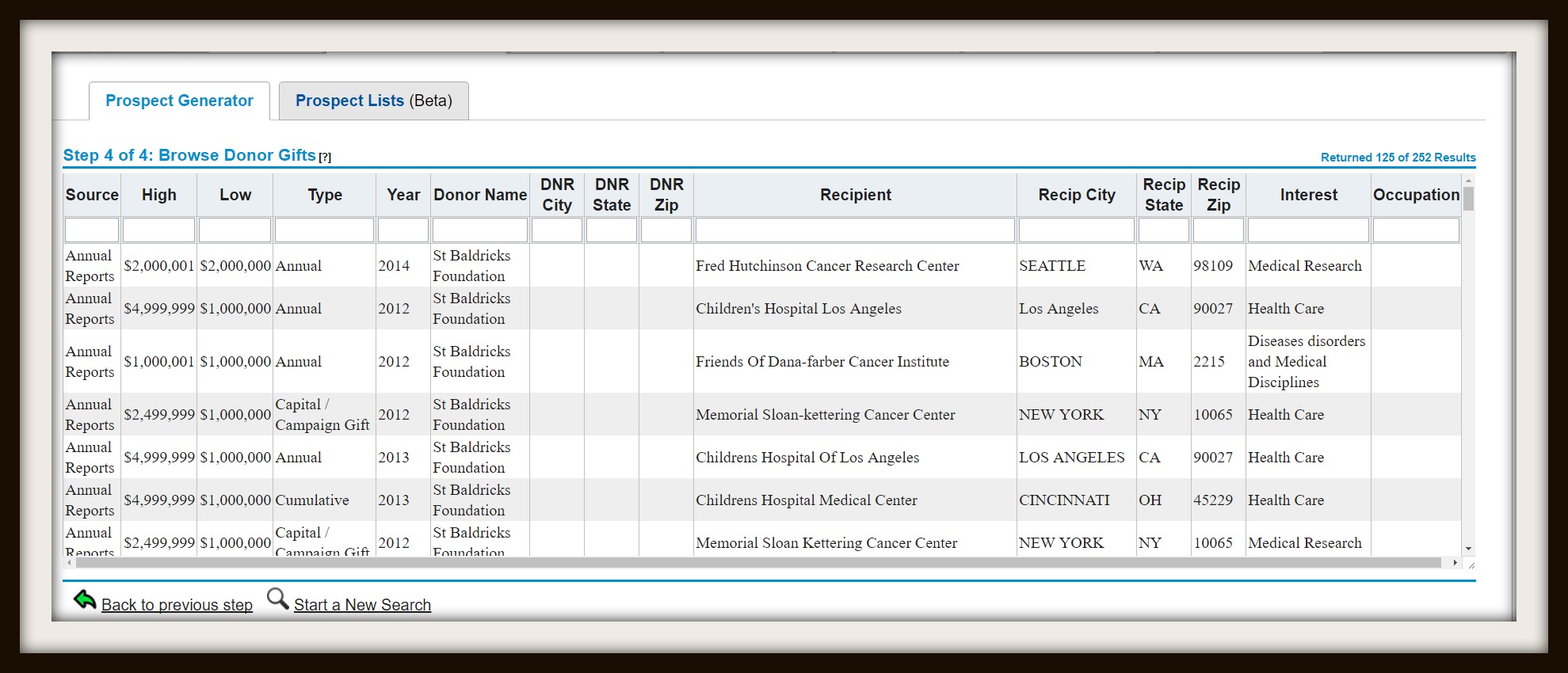
Task: Focus the Interest filter field
Action: pos(1308,230)
